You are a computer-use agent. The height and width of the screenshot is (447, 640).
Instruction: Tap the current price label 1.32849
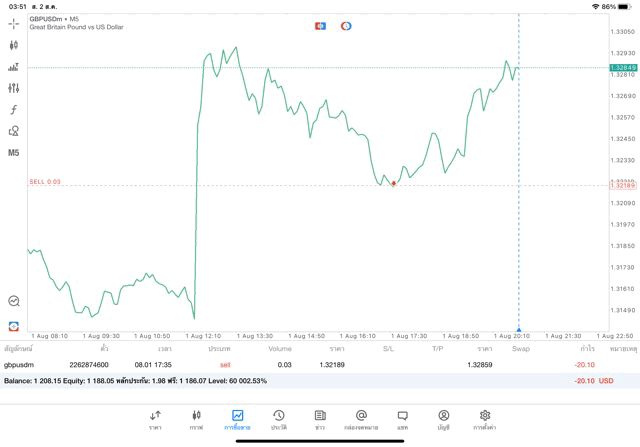pyautogui.click(x=622, y=67)
